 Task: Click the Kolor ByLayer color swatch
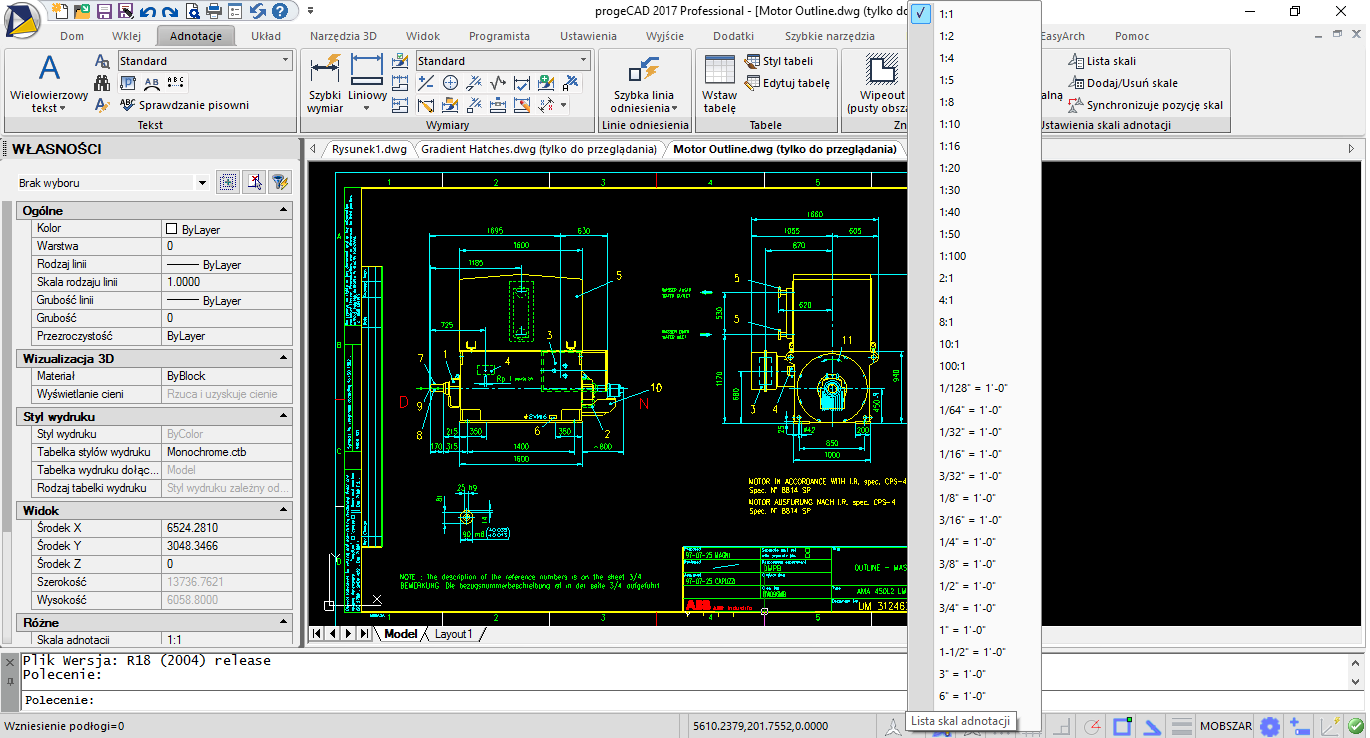pyautogui.click(x=171, y=229)
